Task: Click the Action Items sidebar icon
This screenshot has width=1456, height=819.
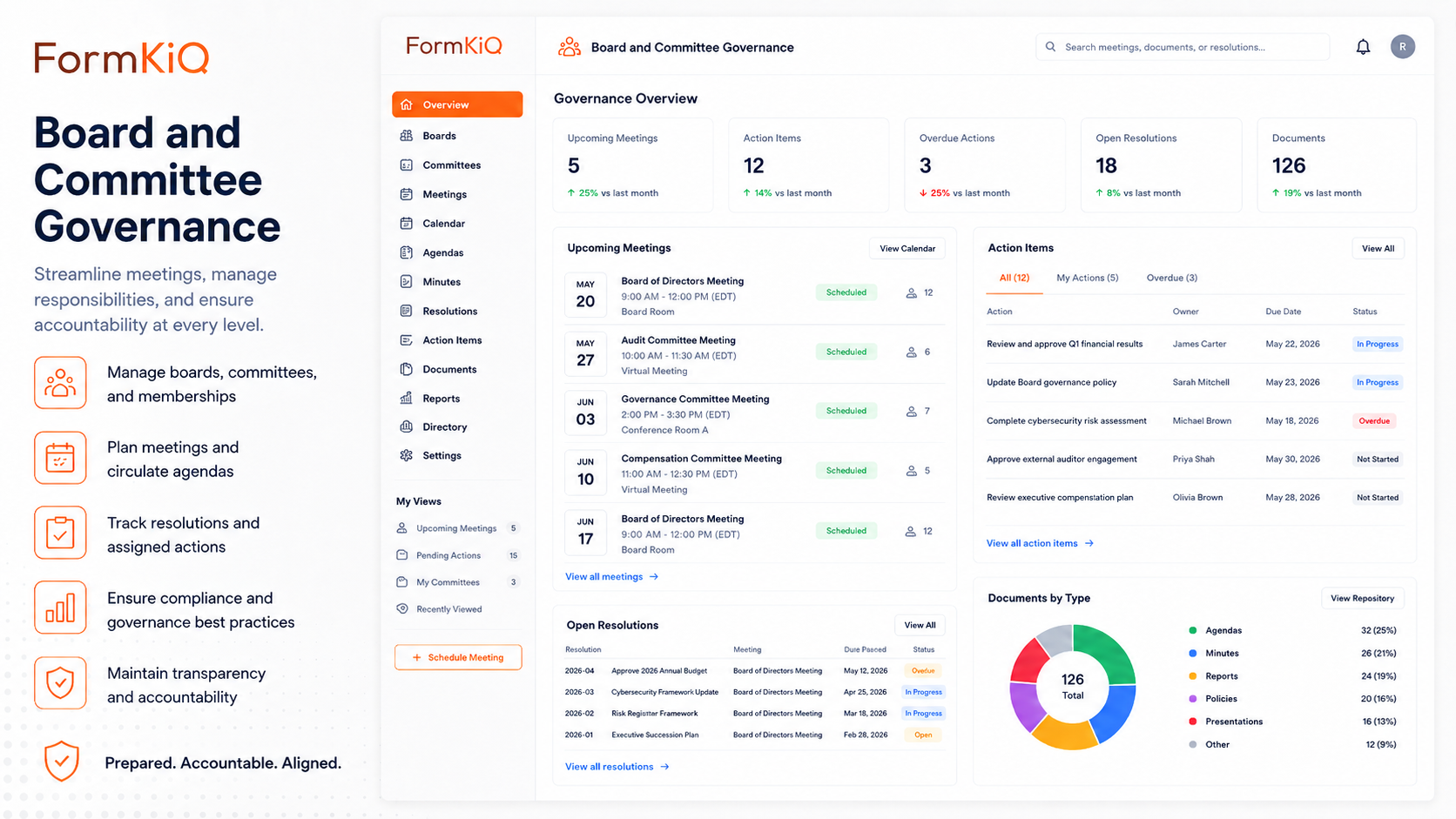Action: click(406, 340)
